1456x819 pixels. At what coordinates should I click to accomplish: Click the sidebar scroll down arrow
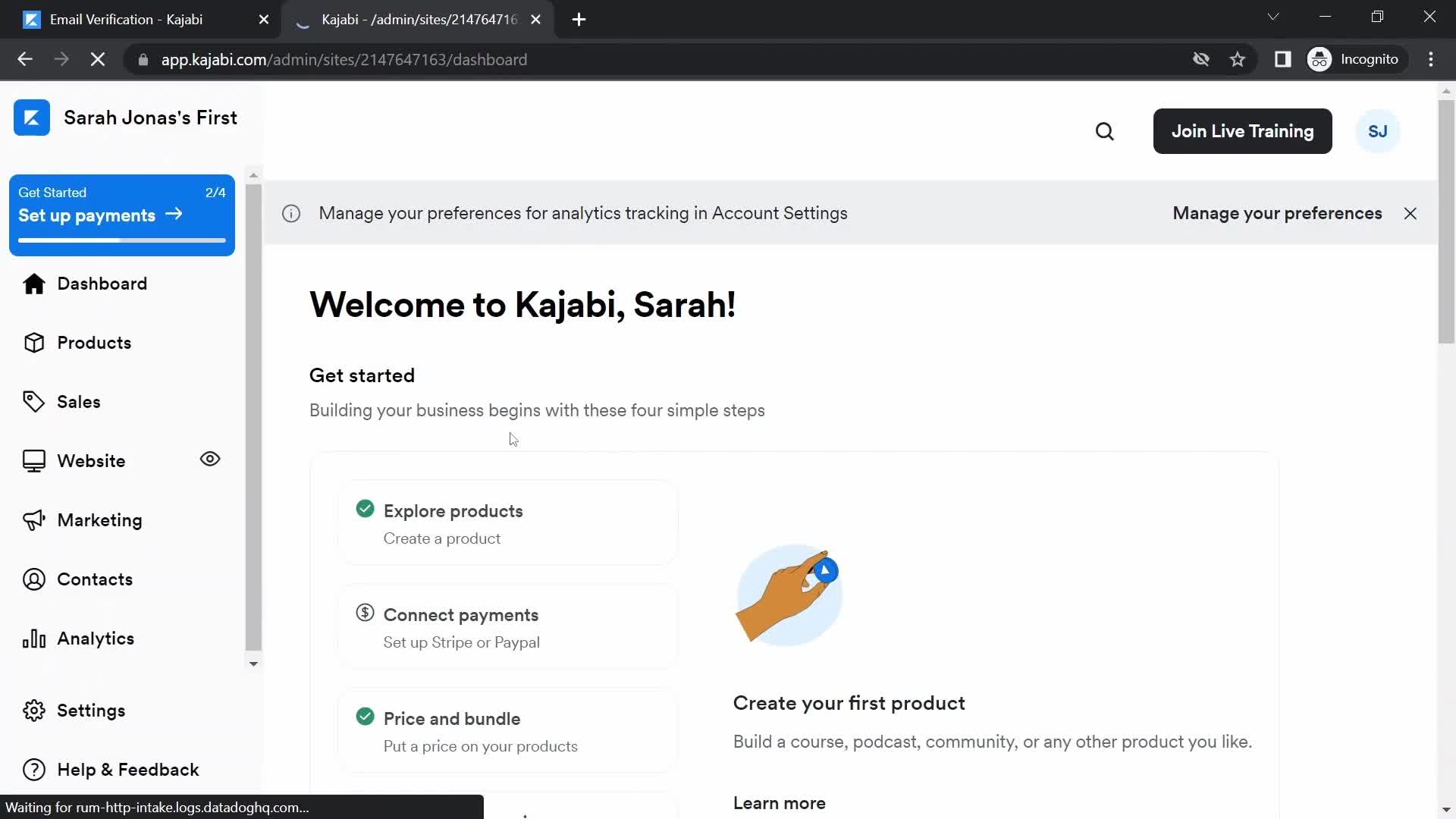point(253,664)
